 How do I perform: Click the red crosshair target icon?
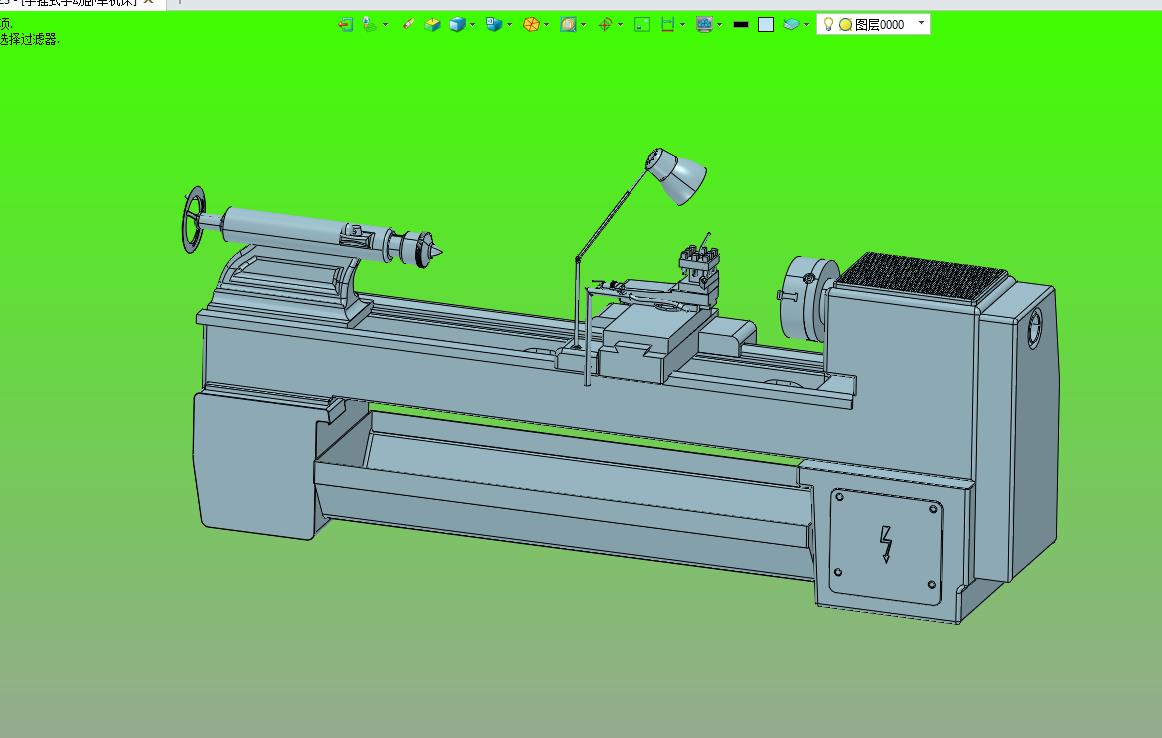click(605, 24)
